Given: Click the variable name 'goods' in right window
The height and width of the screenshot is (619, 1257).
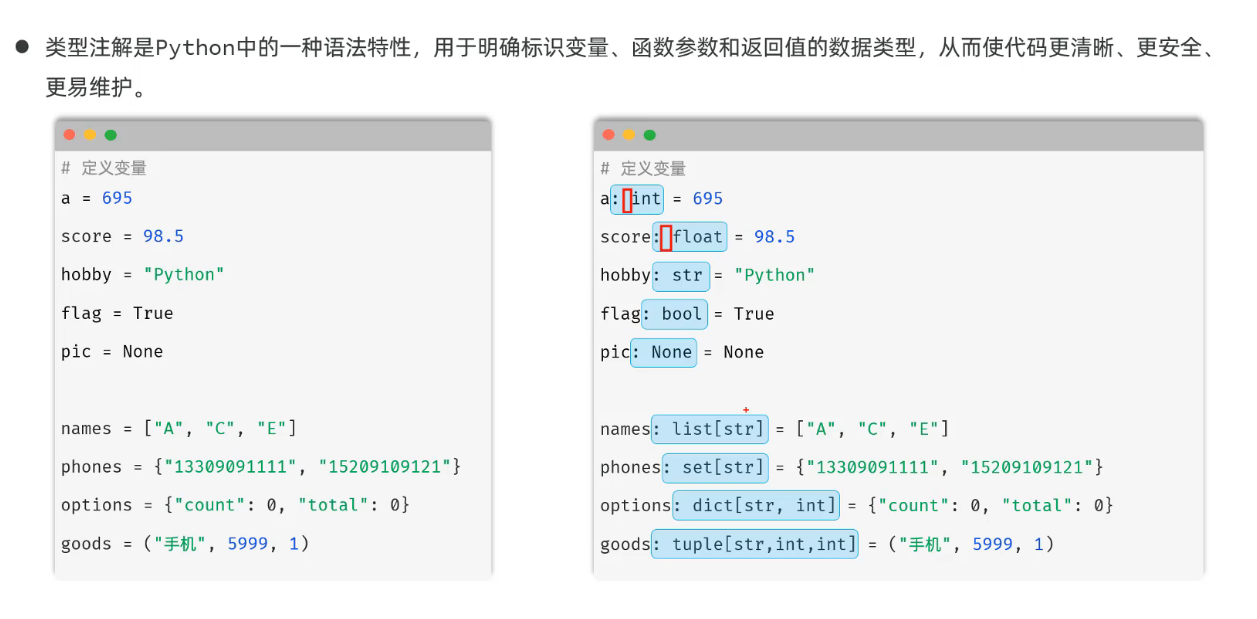Looking at the screenshot, I should [x=626, y=544].
